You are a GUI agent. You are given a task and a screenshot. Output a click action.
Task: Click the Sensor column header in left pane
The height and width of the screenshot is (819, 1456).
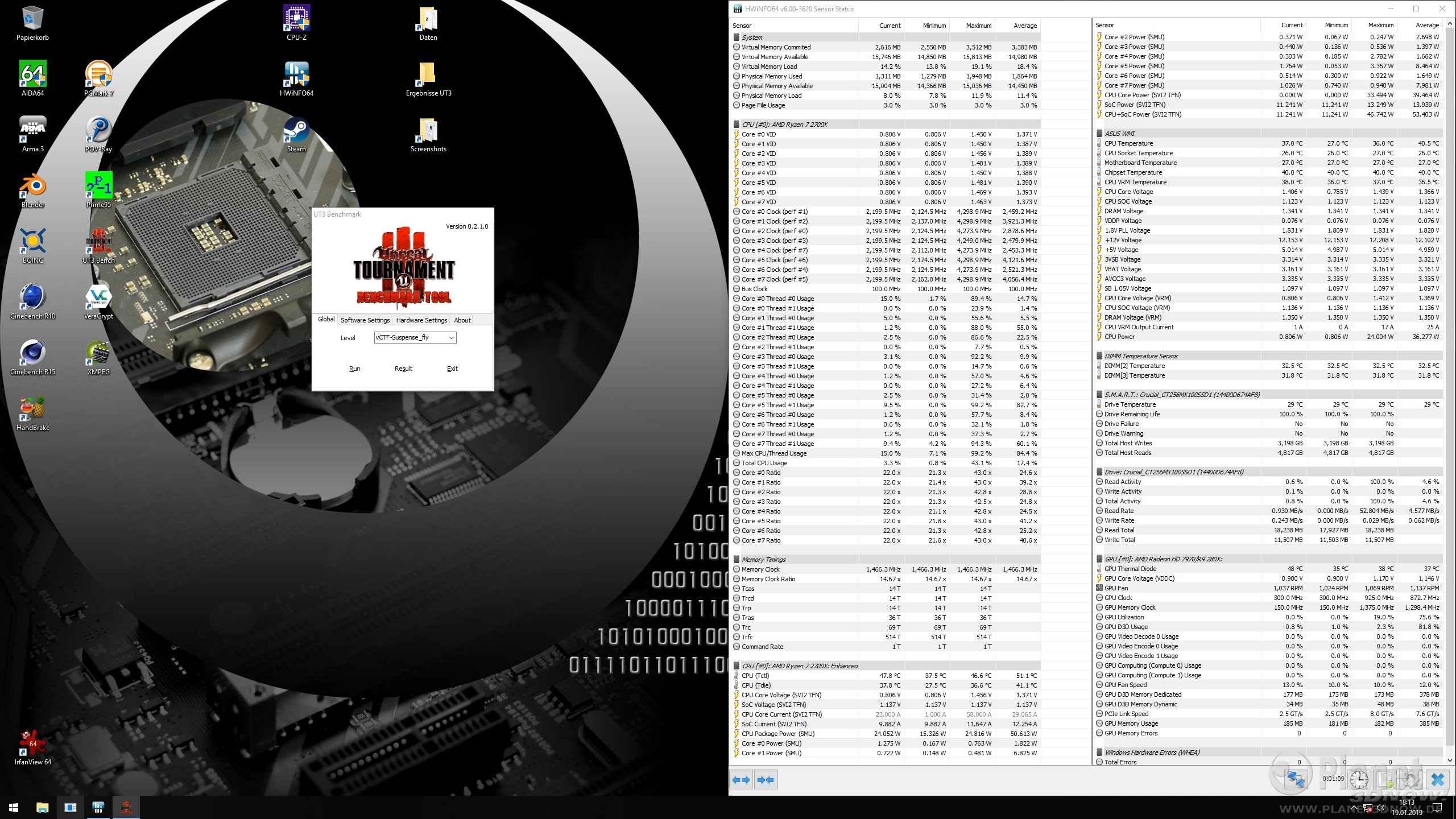(x=794, y=26)
